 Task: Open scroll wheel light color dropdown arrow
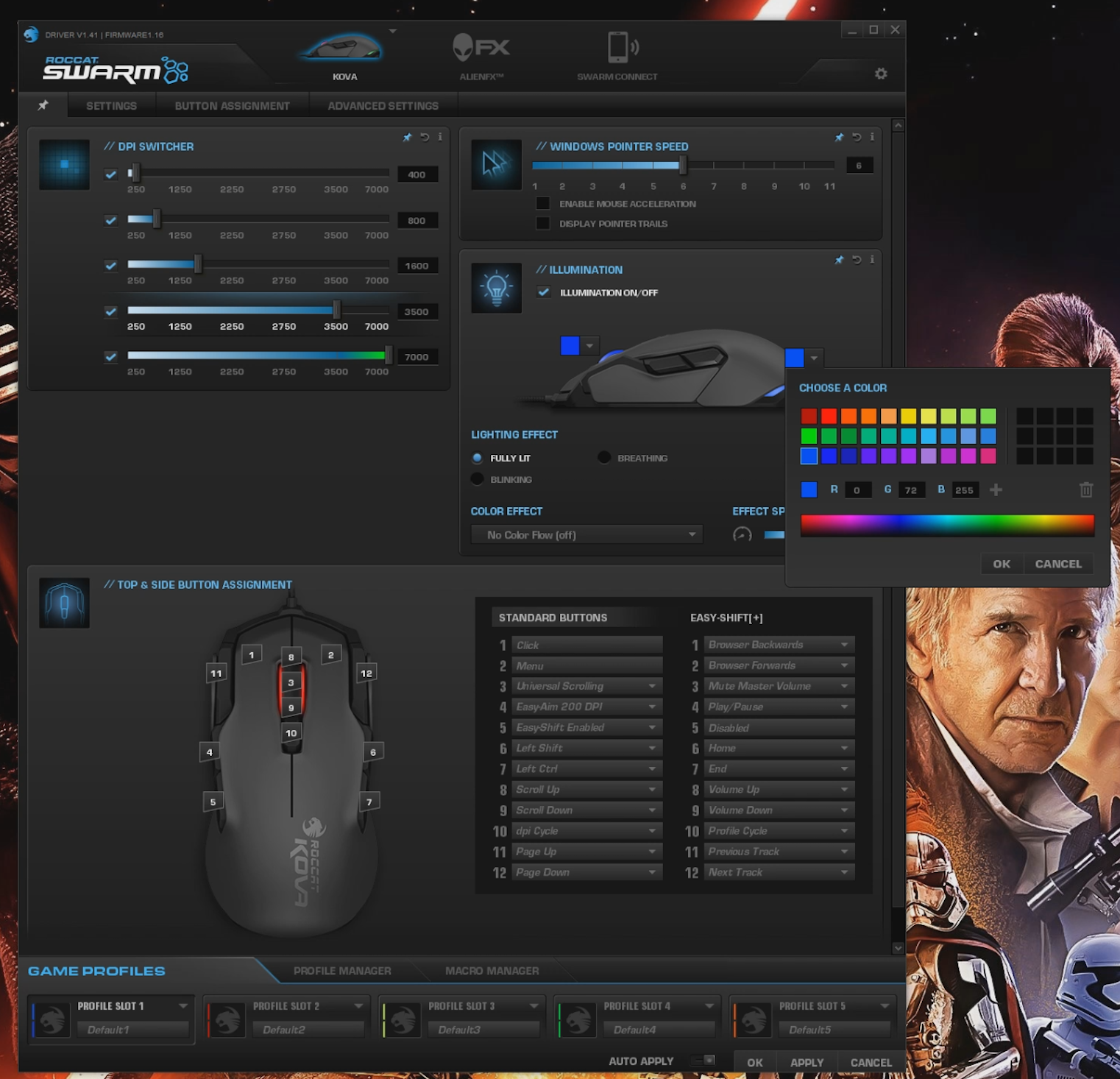click(589, 345)
